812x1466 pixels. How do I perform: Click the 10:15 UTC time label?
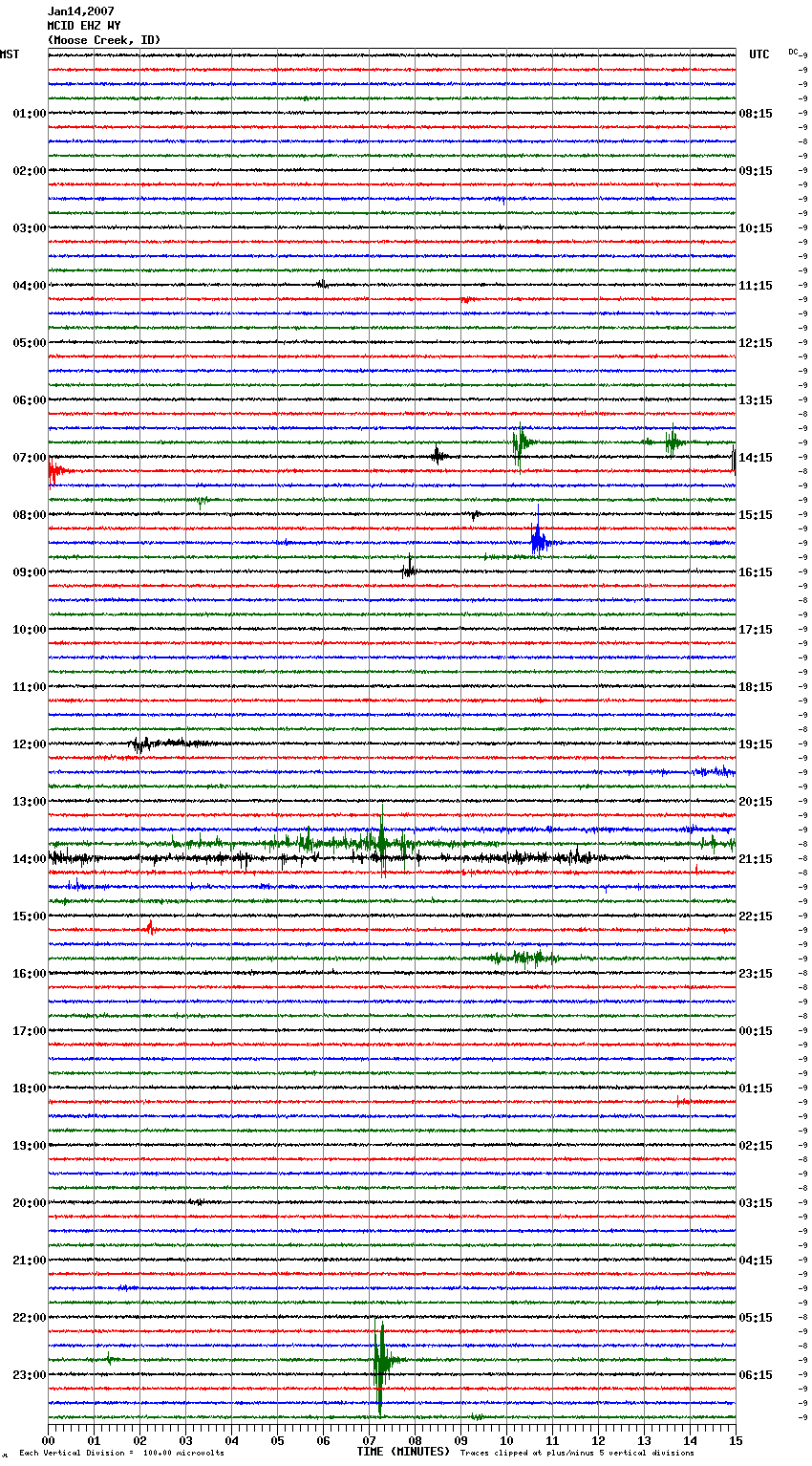coord(756,228)
